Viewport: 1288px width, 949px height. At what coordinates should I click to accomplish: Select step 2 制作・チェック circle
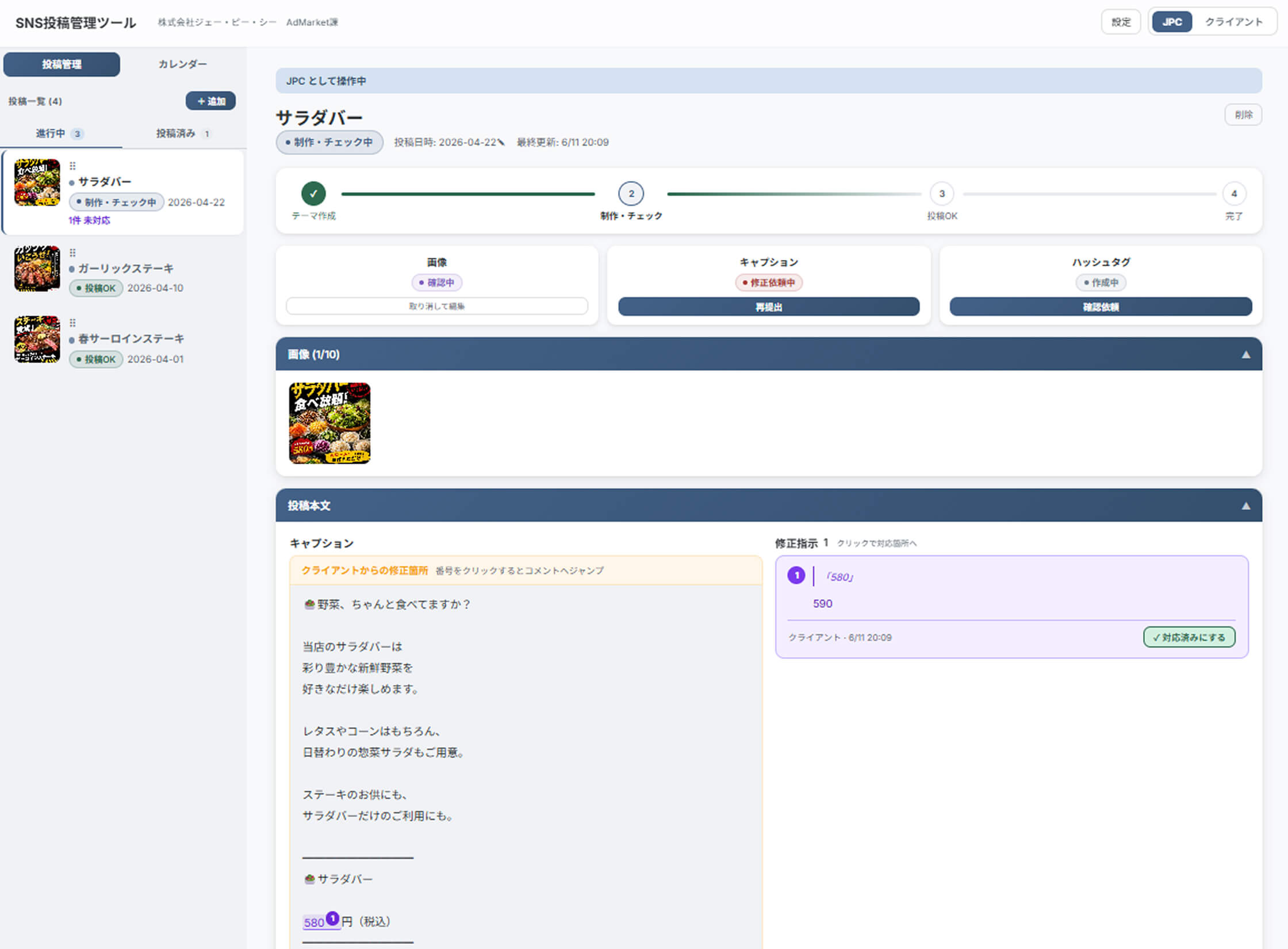[x=631, y=193]
